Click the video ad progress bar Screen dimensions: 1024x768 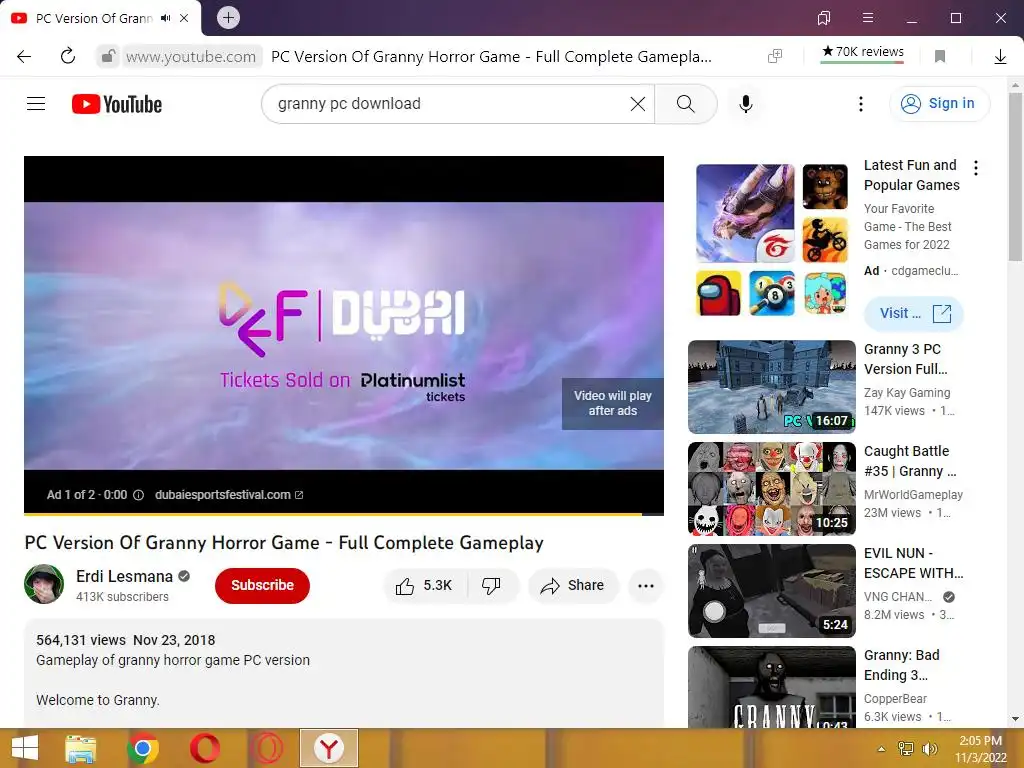344,515
